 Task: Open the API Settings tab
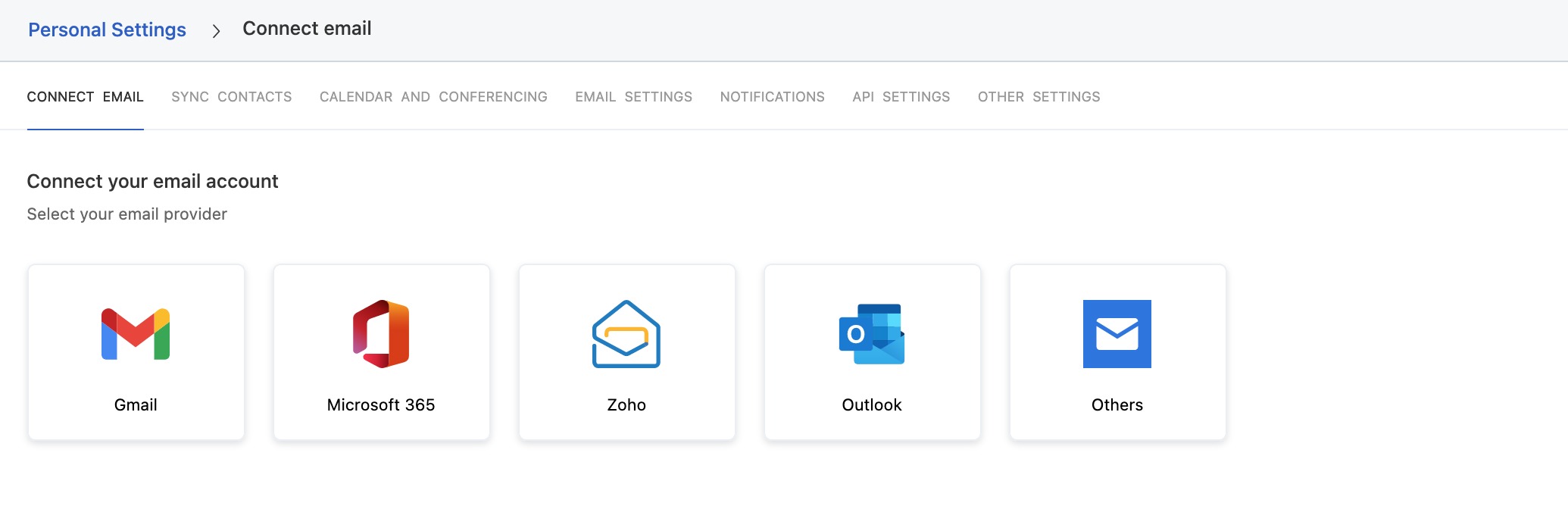pyautogui.click(x=901, y=97)
